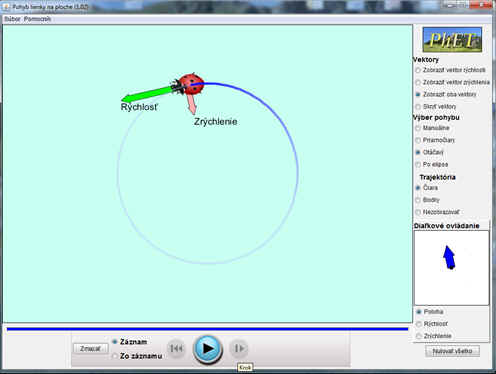496x374 pixels.
Task: Click the PhET logo
Action: point(452,40)
